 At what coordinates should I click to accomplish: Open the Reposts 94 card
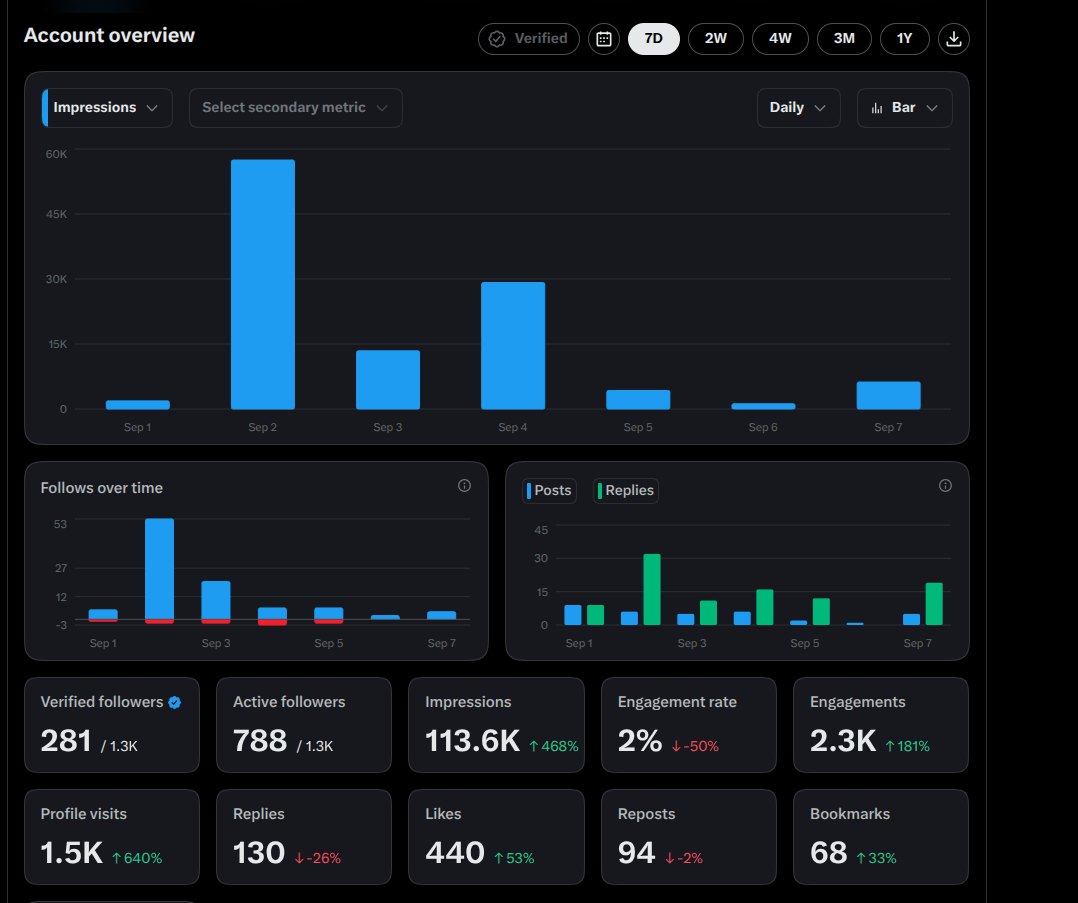click(689, 837)
